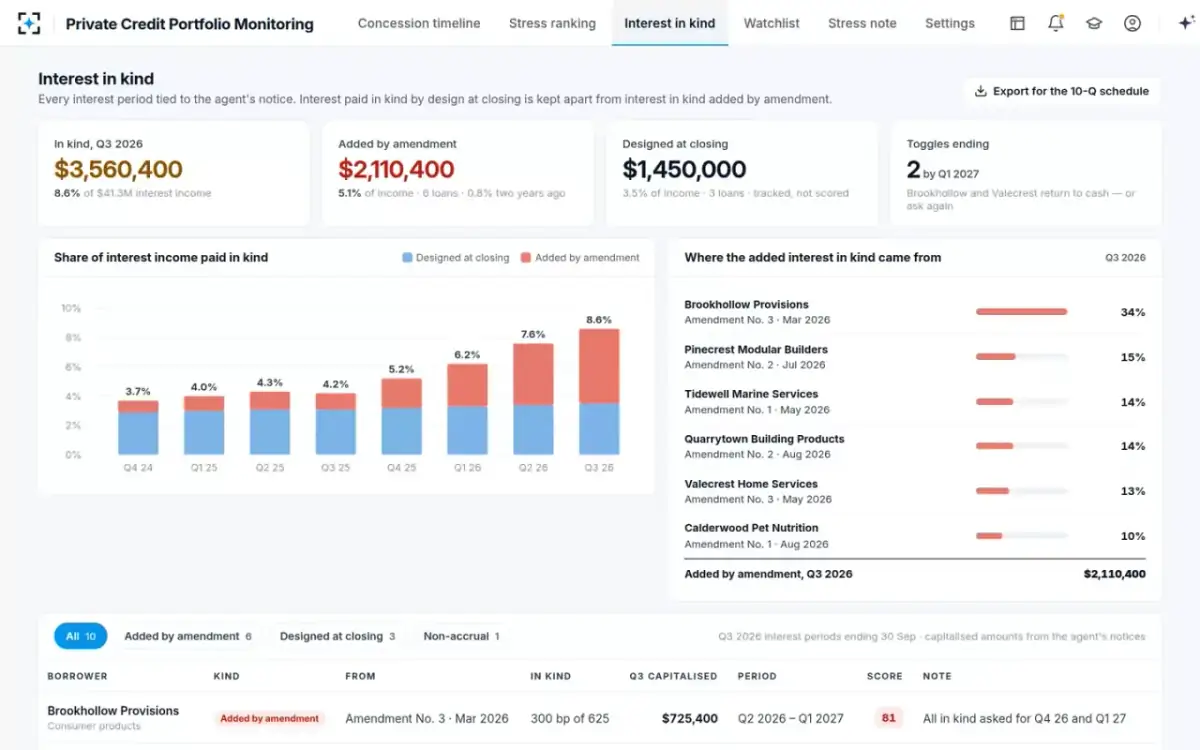Sort by the Period column header
Viewport: 1200px width, 750px height.
pos(757,676)
